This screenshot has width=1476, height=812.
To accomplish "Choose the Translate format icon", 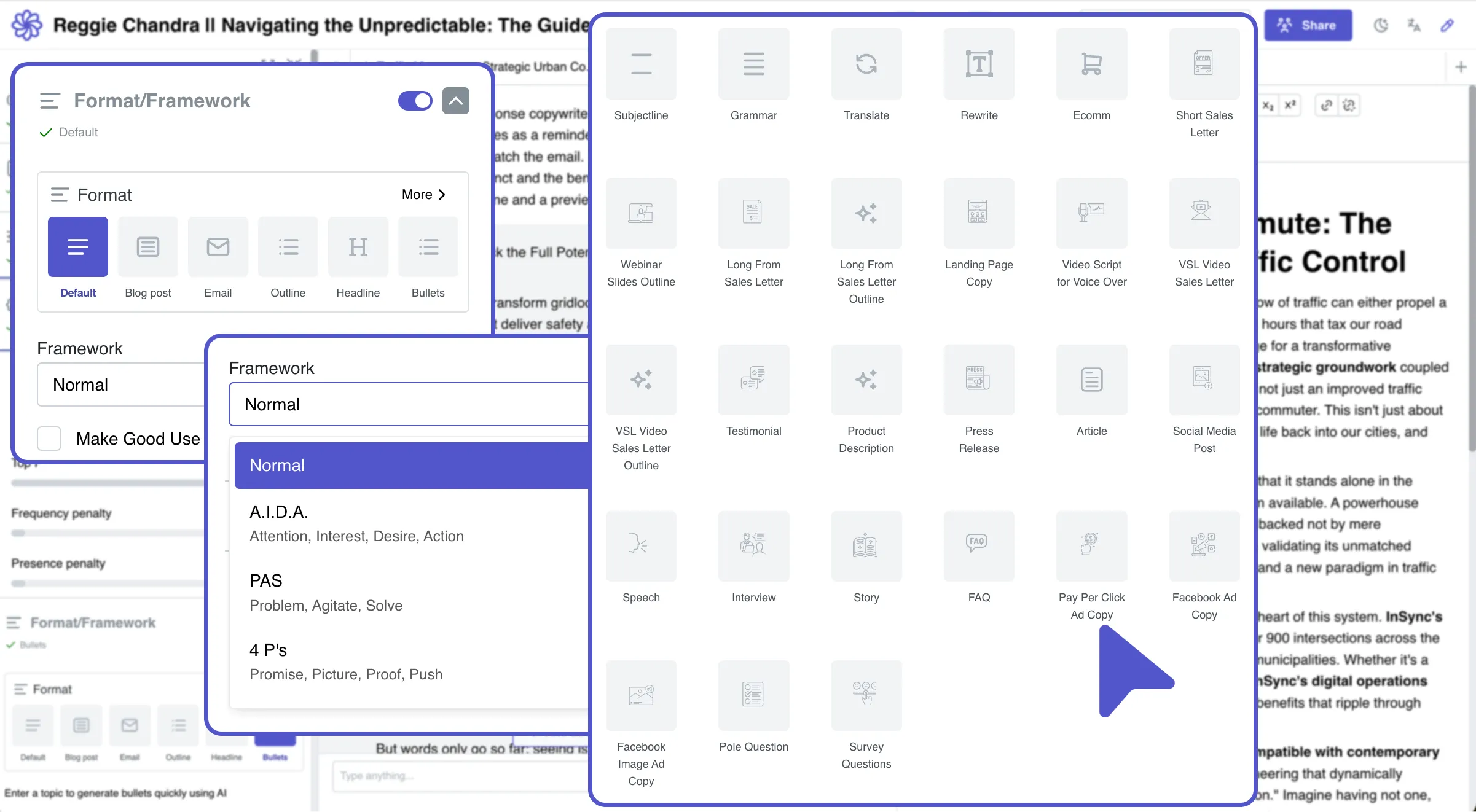I will tap(866, 64).
